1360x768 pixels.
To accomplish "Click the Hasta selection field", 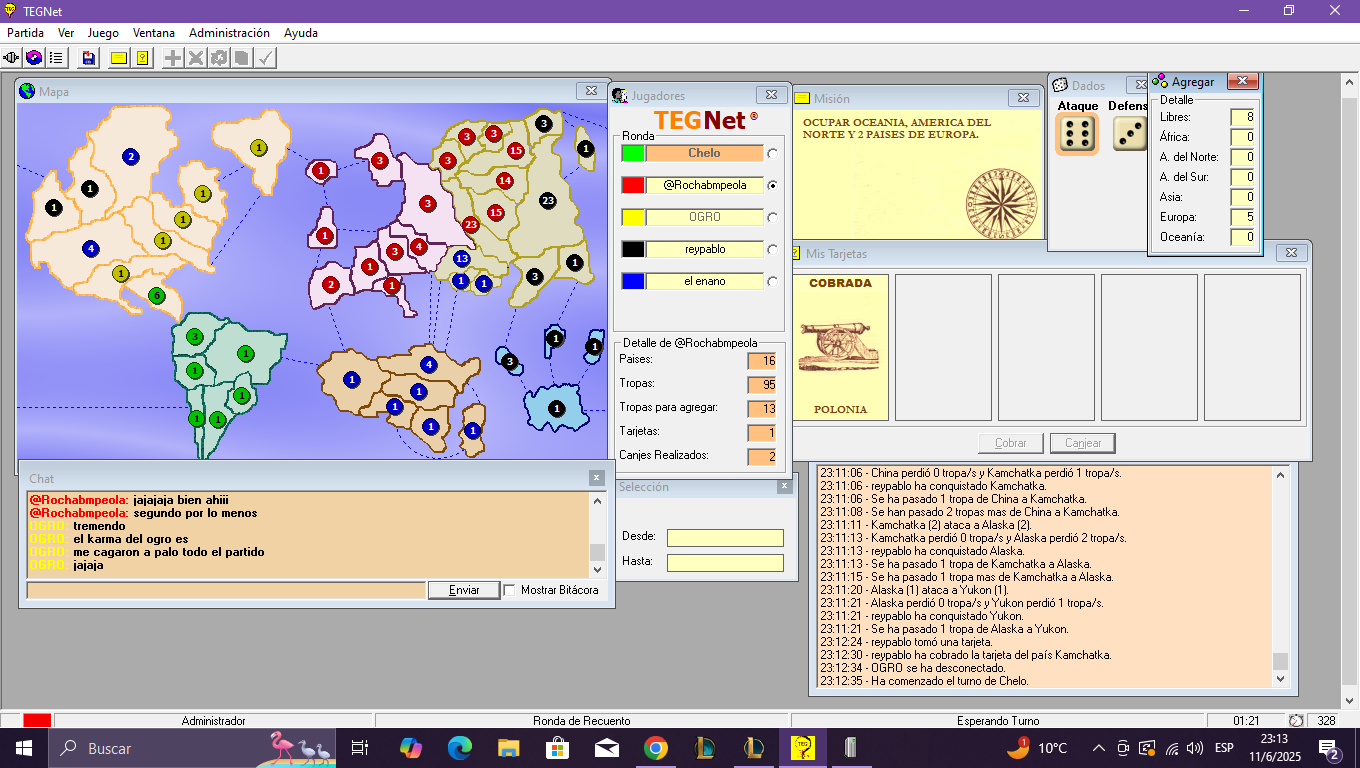I will click(x=725, y=563).
